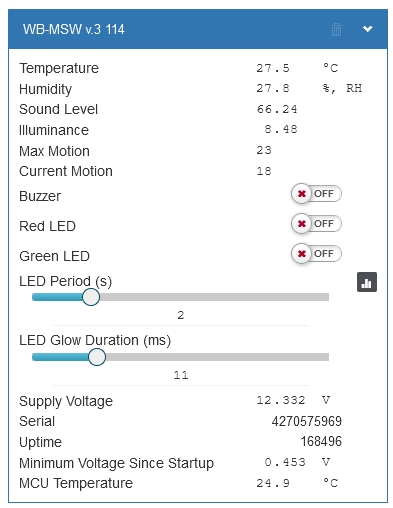The height and width of the screenshot is (508, 393).
Task: Click the Sound Level value 66.24
Action: click(277, 109)
